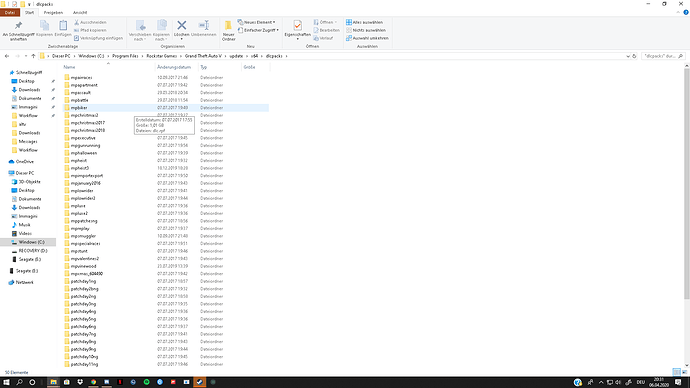Select the mpsmuggler folder
The image size is (690, 388).
83,236
